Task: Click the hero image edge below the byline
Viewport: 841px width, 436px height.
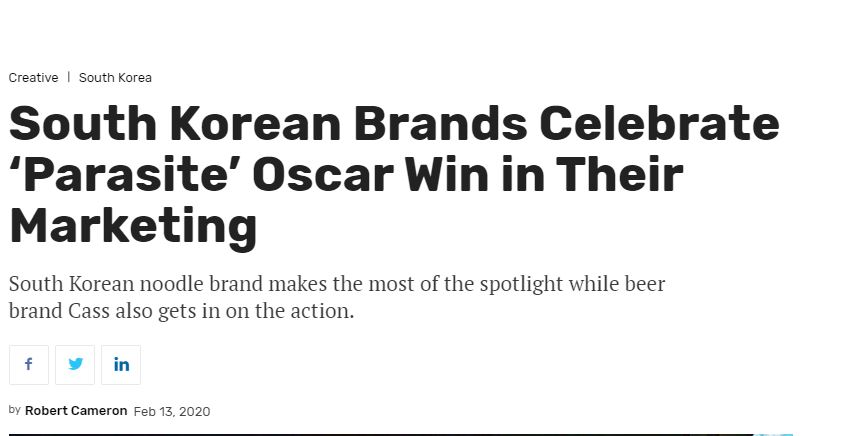Action: (401, 434)
